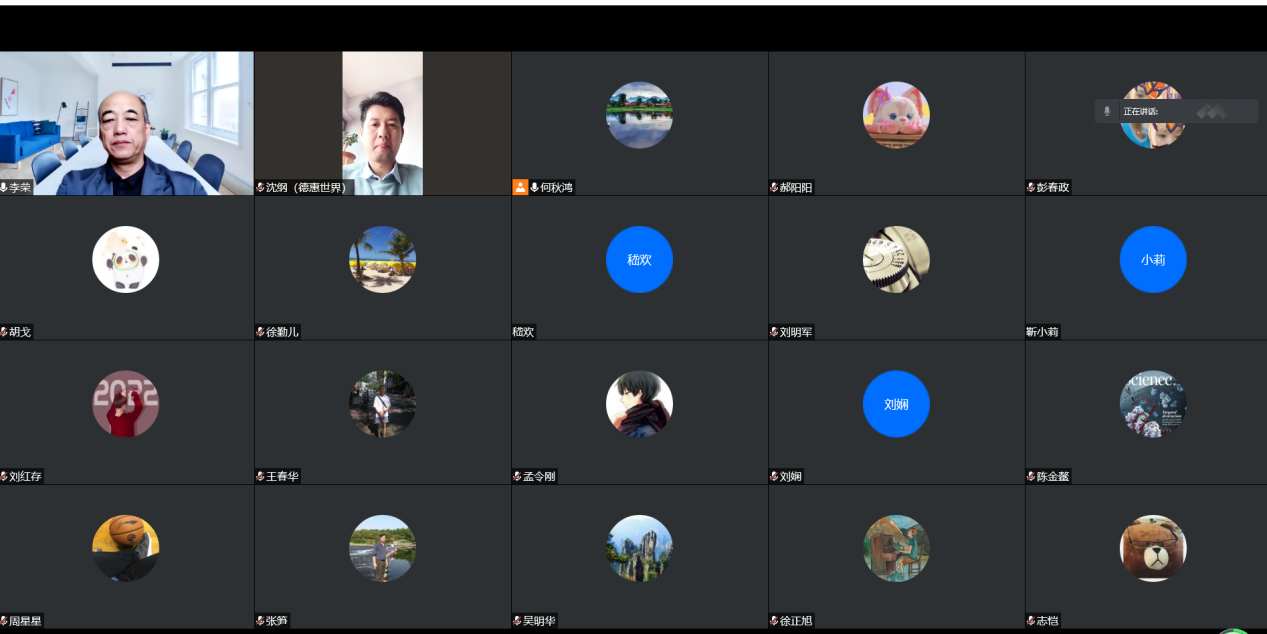
Task: Click the muted mic icon next to 孟令刚
Action: click(517, 476)
